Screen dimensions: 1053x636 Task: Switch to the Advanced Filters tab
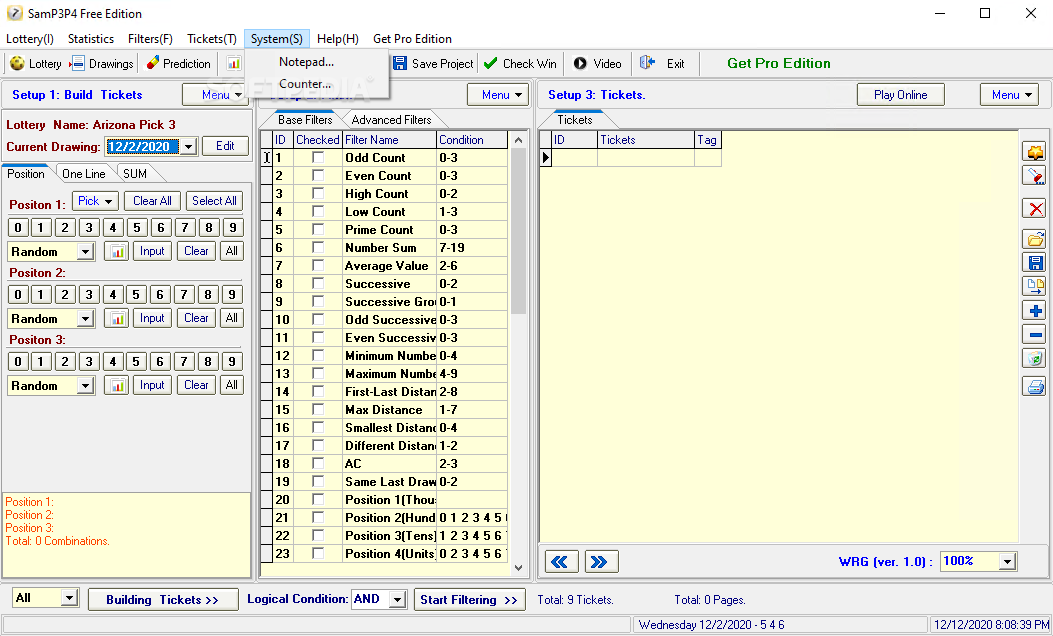point(392,120)
